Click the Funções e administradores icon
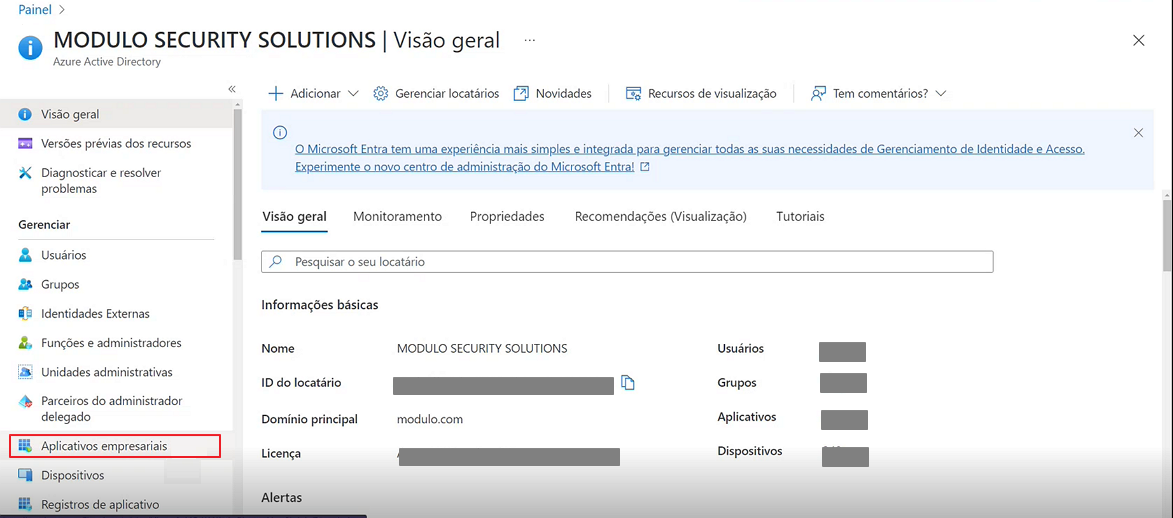This screenshot has height=518, width=1173. 25,343
